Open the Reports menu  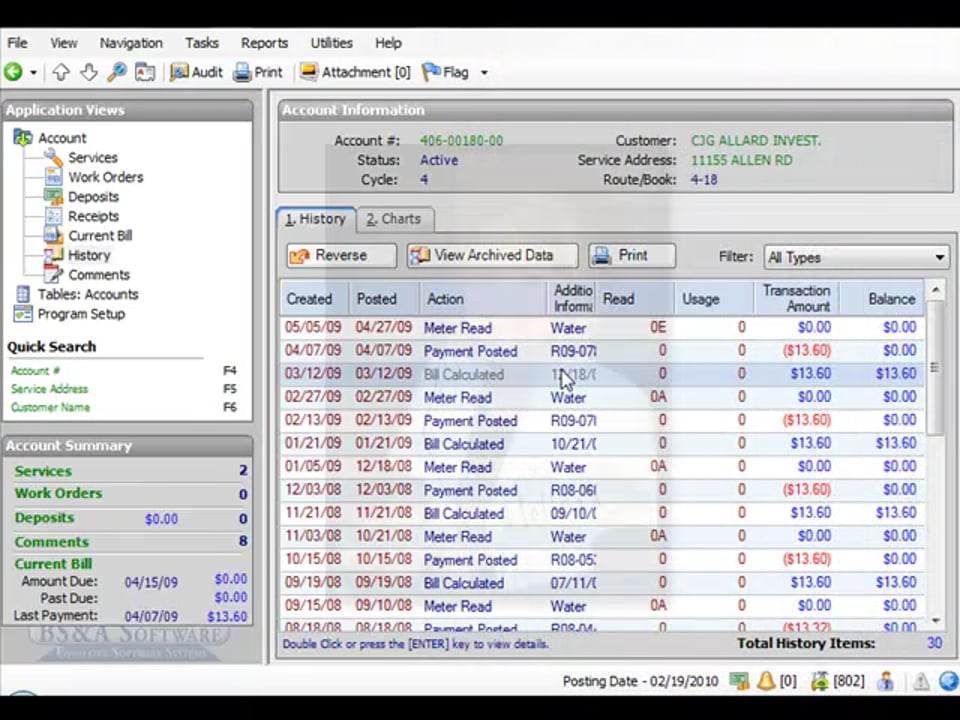tap(264, 43)
